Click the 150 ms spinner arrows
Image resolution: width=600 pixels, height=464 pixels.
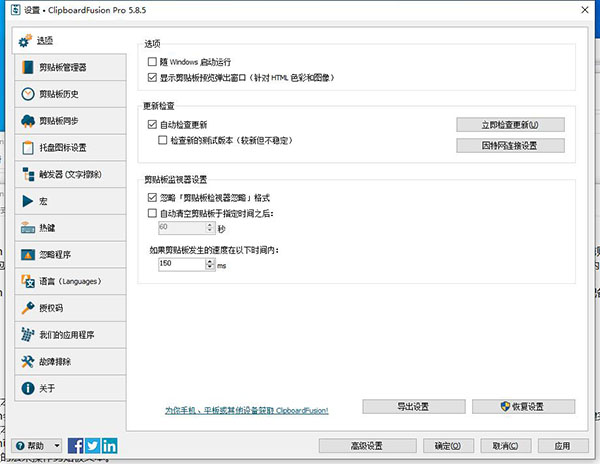click(210, 264)
